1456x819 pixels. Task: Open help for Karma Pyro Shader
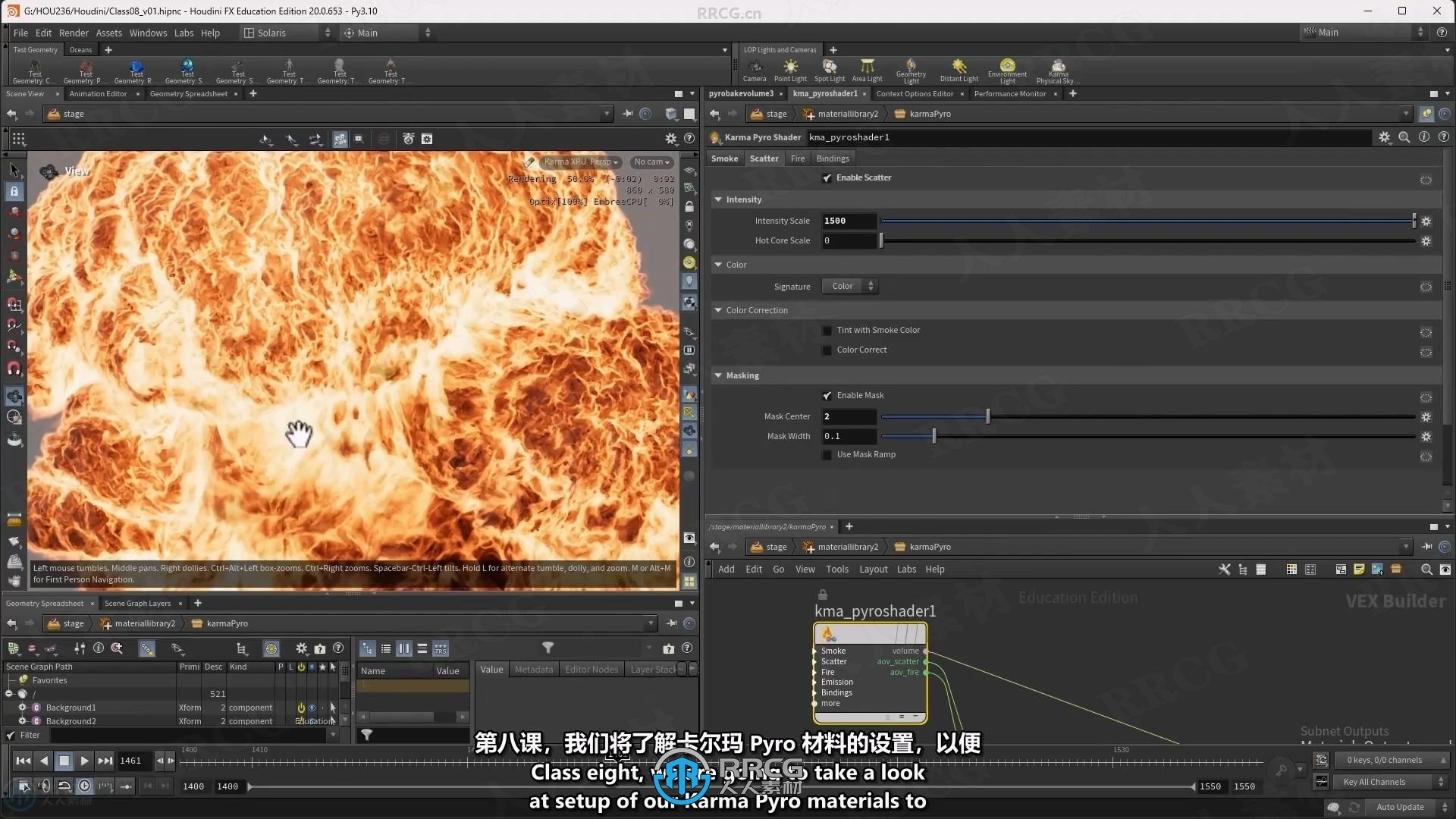[x=1444, y=137]
